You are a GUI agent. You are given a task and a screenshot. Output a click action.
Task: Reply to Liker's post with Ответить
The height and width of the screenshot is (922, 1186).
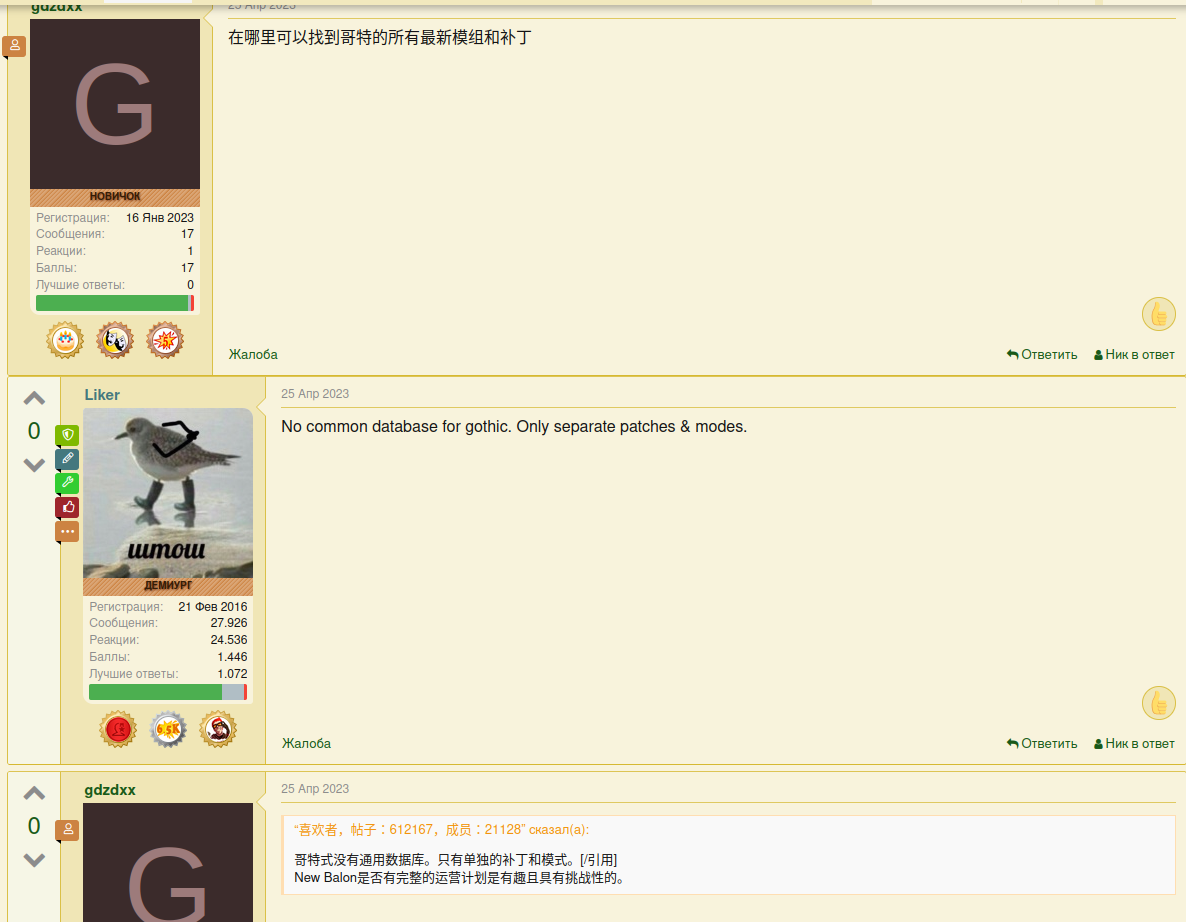pyautogui.click(x=1042, y=743)
